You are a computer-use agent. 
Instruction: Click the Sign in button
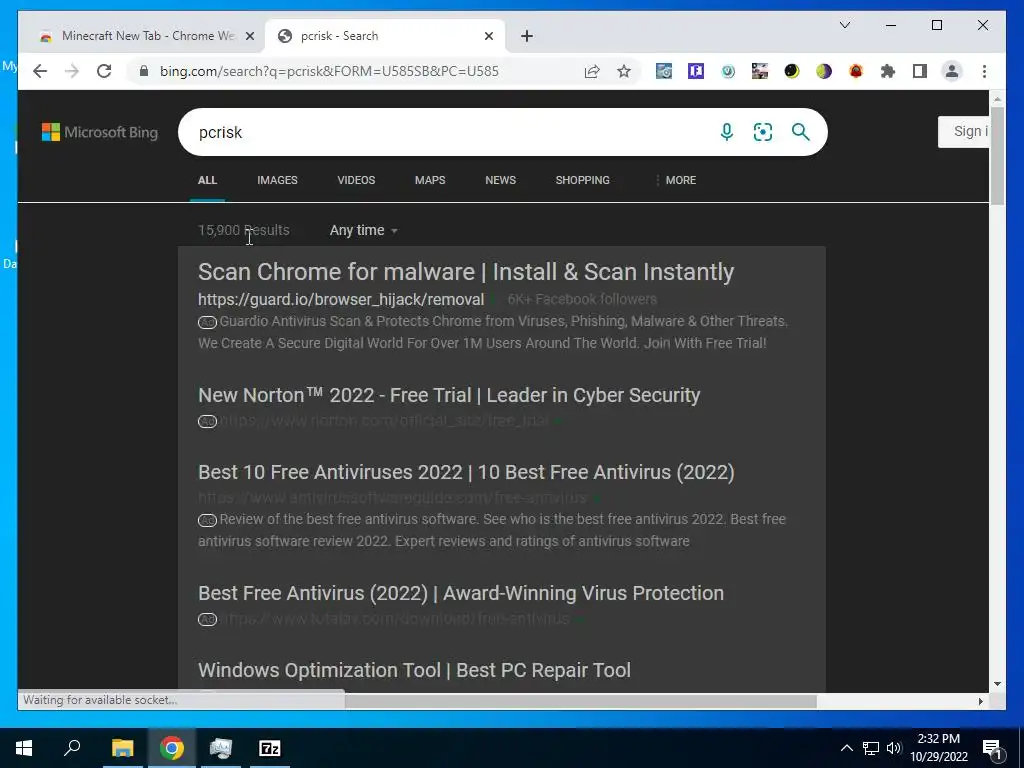(964, 132)
